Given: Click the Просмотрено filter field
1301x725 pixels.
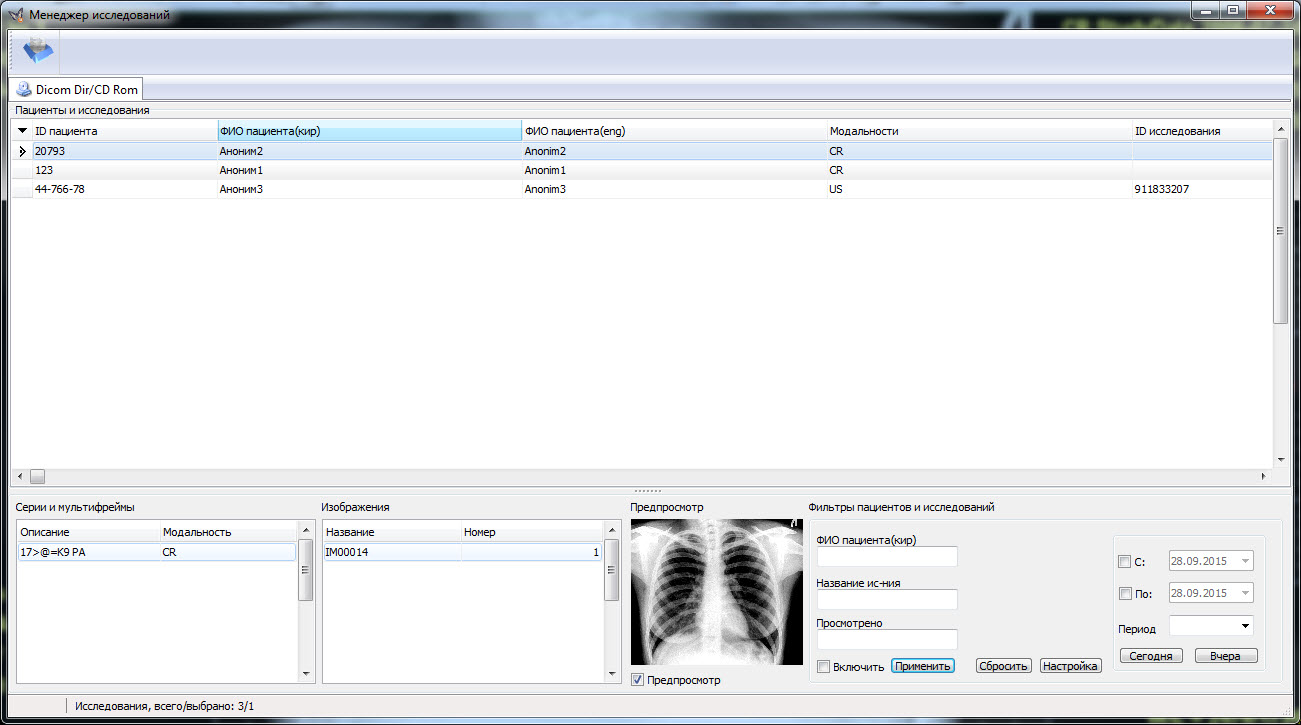Looking at the screenshot, I should pyautogui.click(x=887, y=639).
